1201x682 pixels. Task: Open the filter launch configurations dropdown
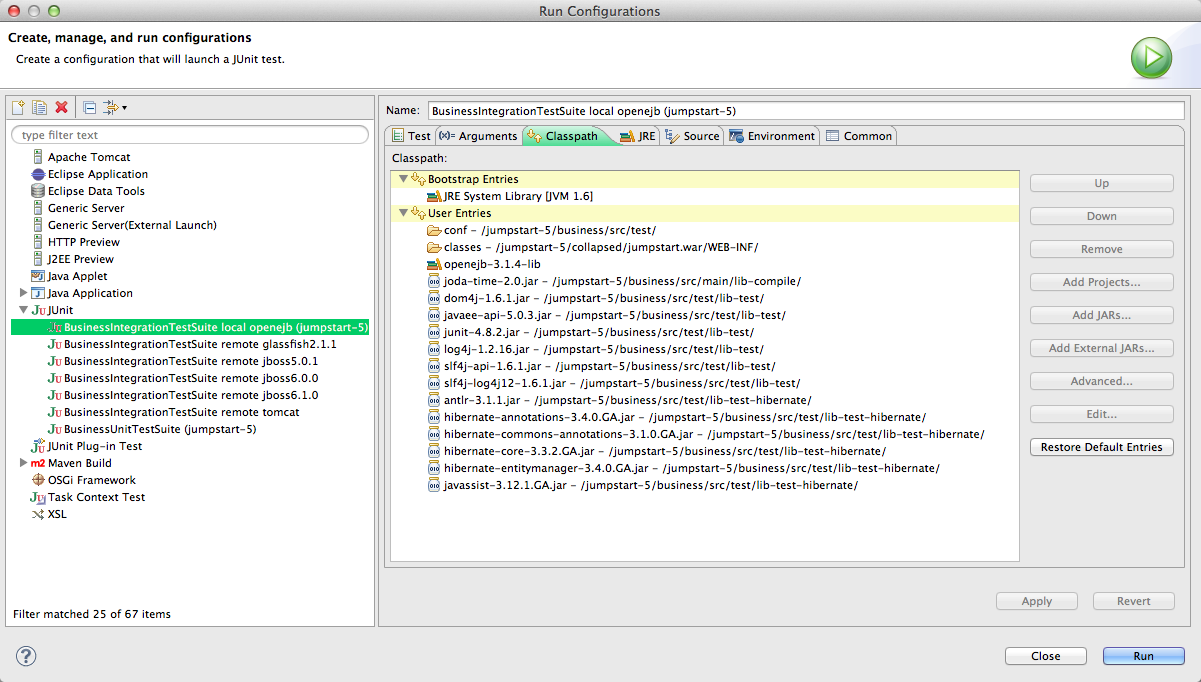coord(115,107)
